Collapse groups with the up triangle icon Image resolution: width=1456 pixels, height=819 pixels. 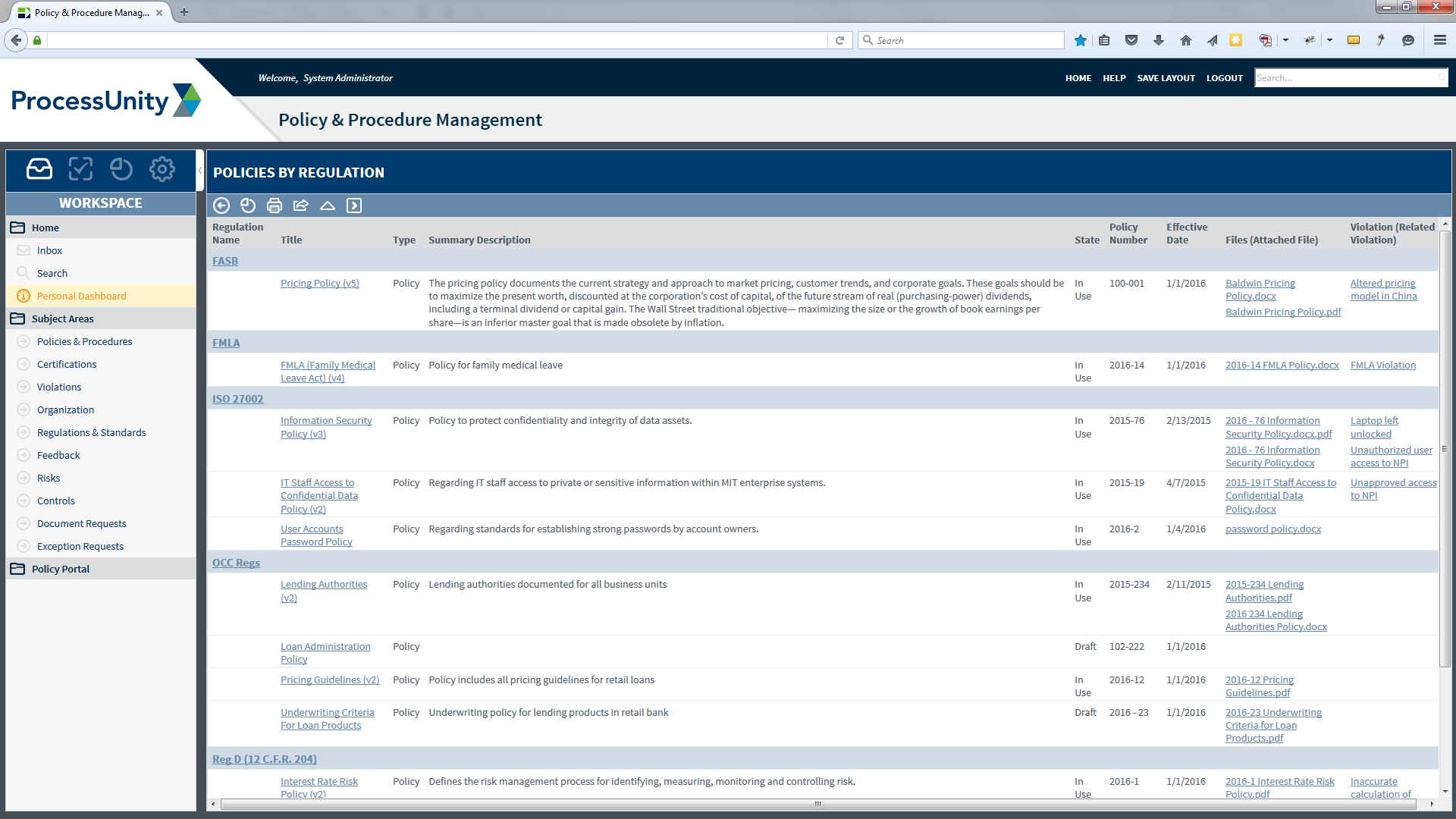[x=328, y=206]
